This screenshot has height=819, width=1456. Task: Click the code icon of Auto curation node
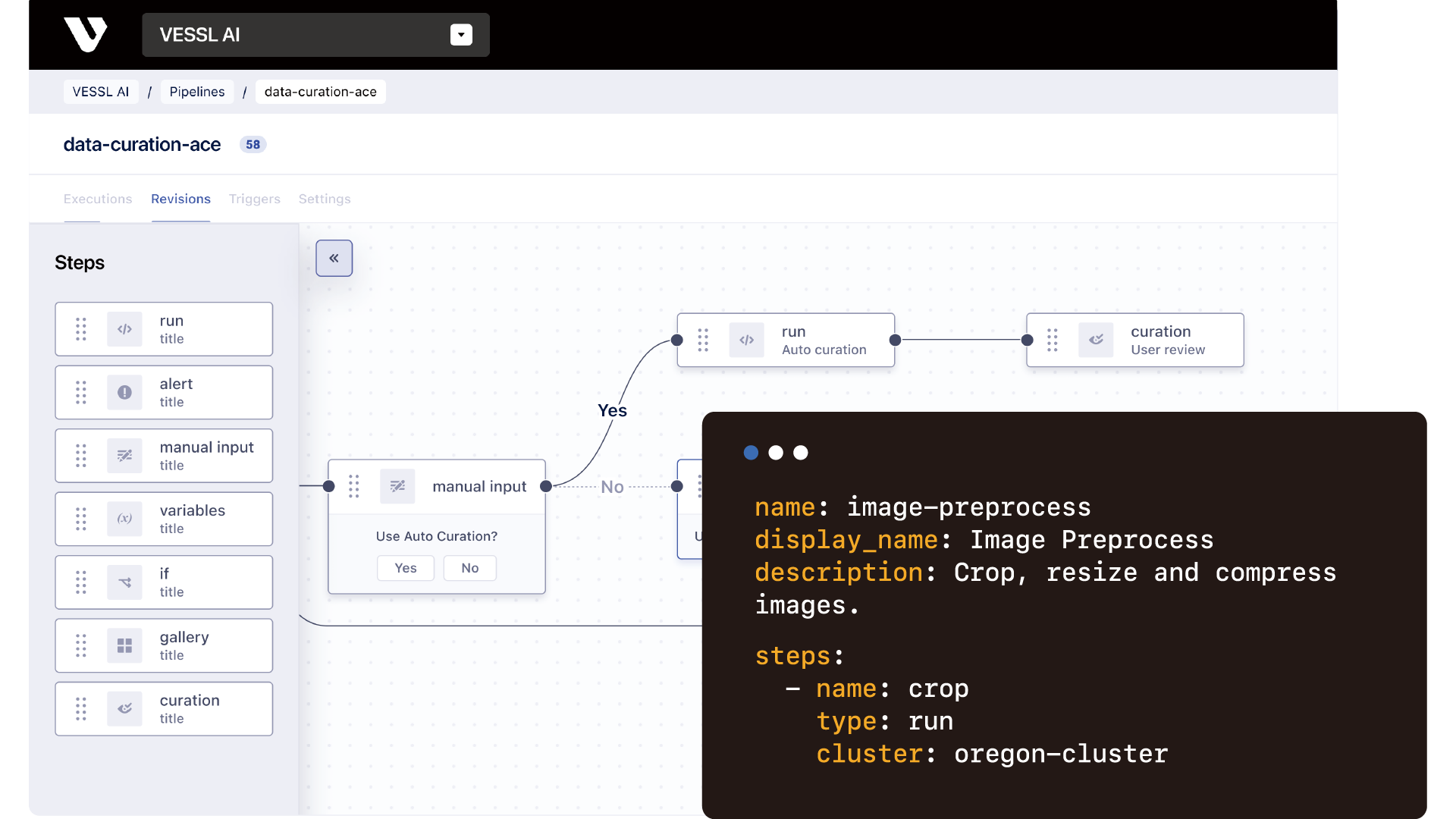(x=747, y=340)
